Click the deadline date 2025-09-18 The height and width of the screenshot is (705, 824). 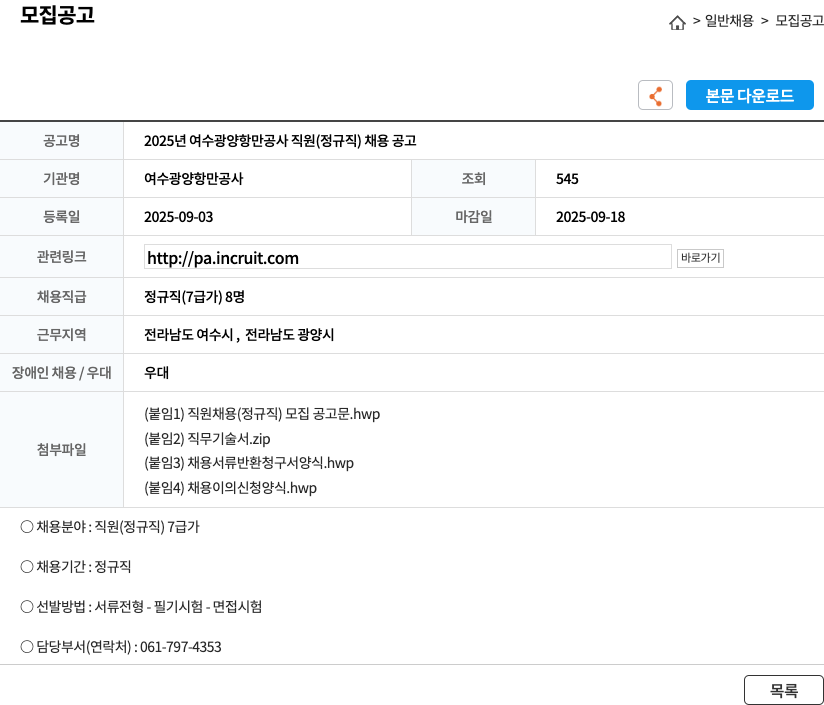click(590, 217)
